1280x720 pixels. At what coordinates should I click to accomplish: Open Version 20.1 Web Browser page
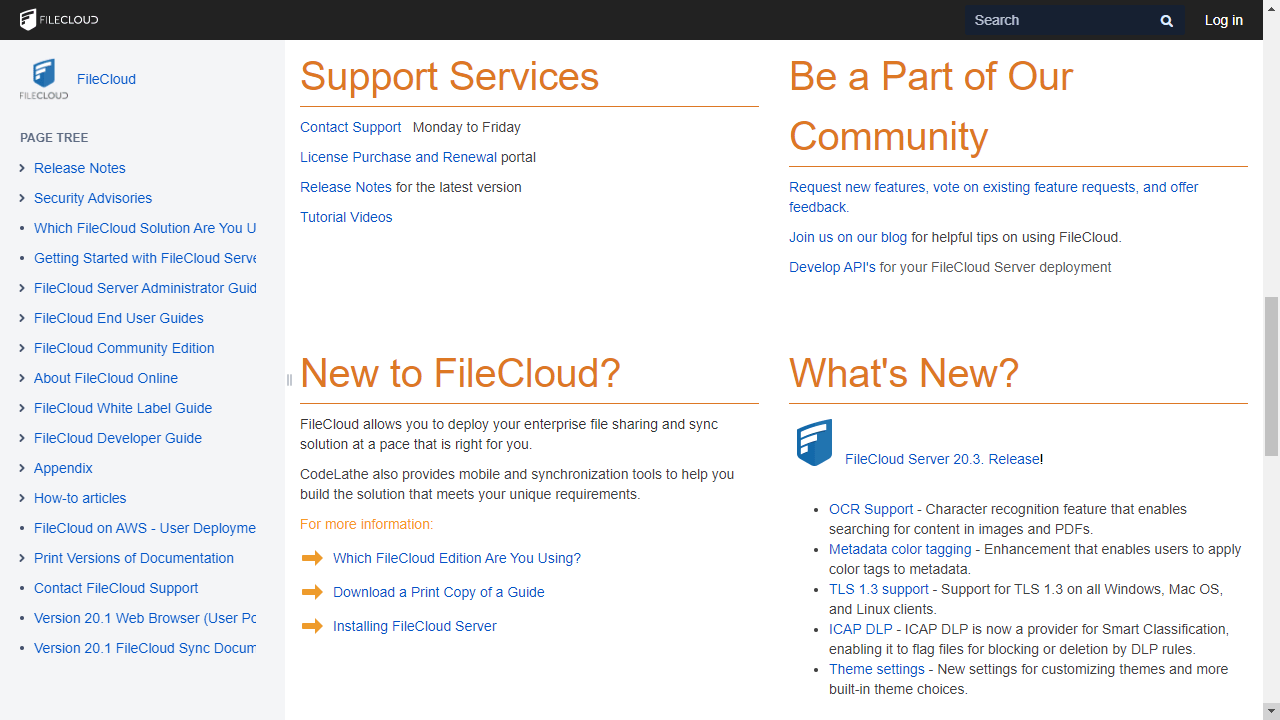point(145,618)
